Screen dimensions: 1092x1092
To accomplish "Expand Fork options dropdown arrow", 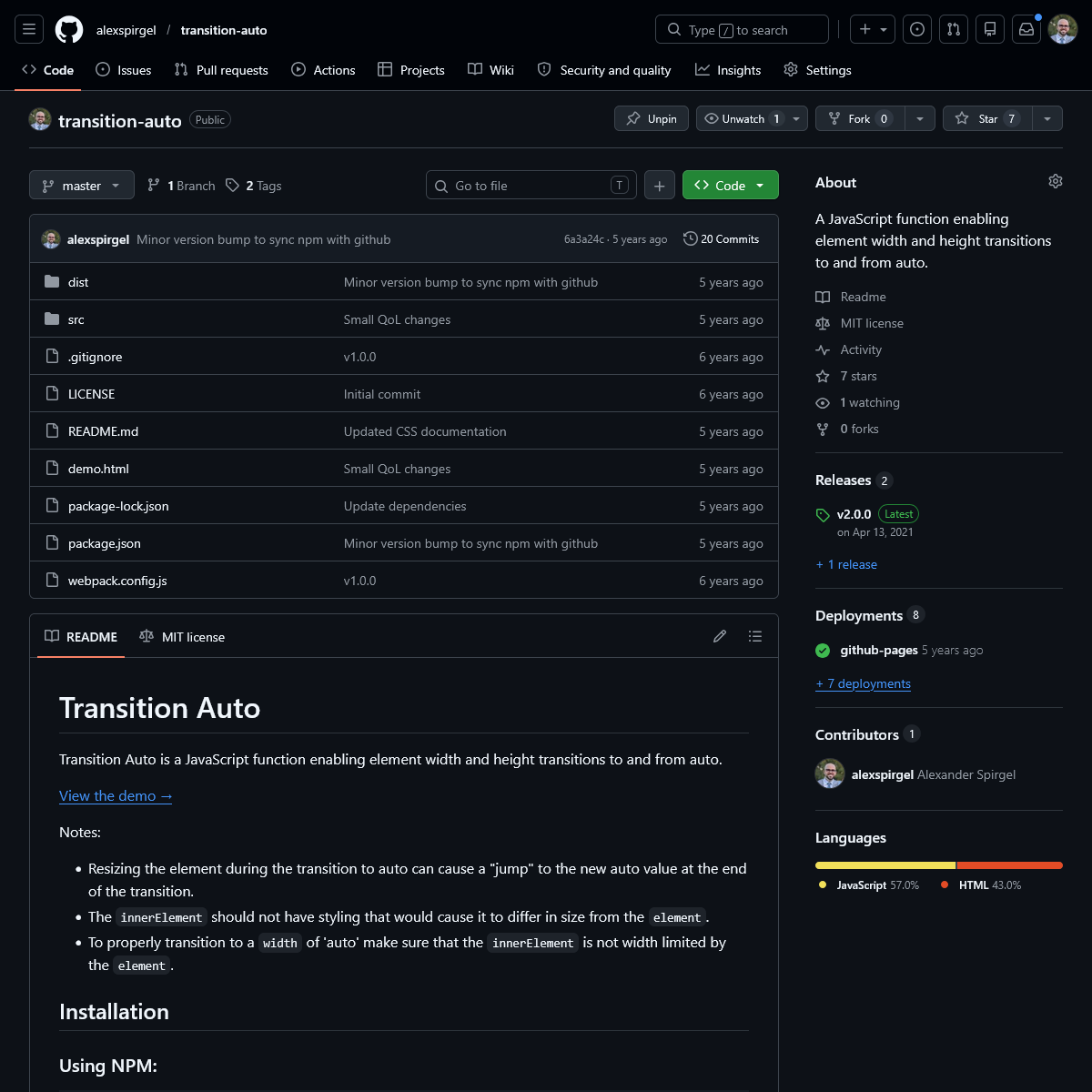I will [920, 118].
